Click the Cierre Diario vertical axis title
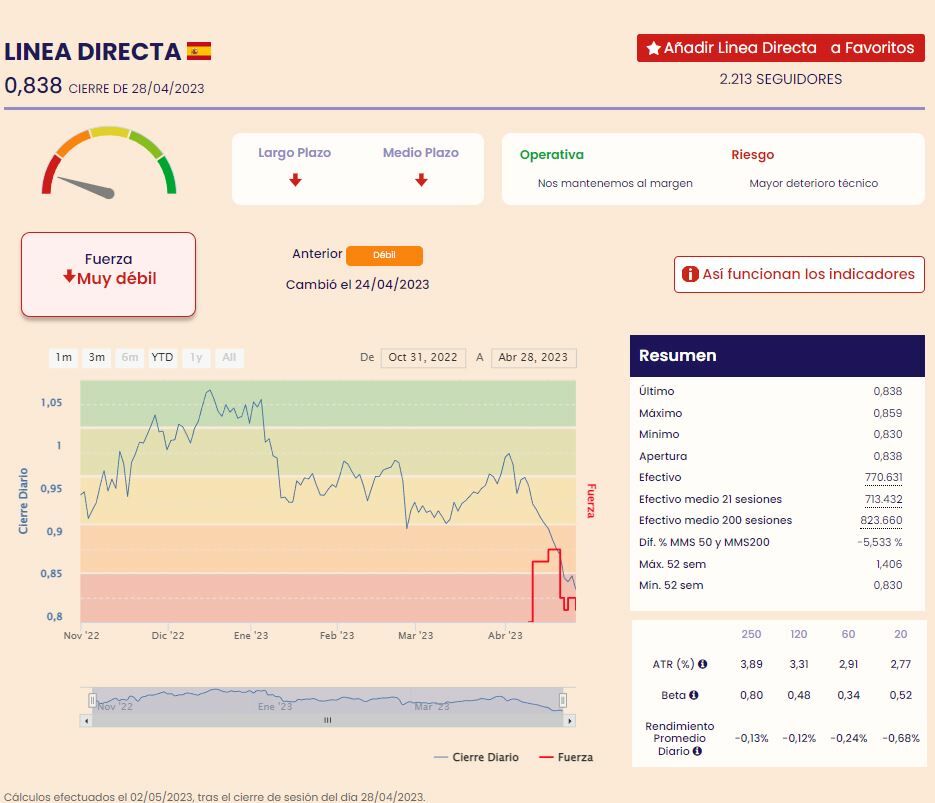This screenshot has width=935, height=803. (x=23, y=501)
